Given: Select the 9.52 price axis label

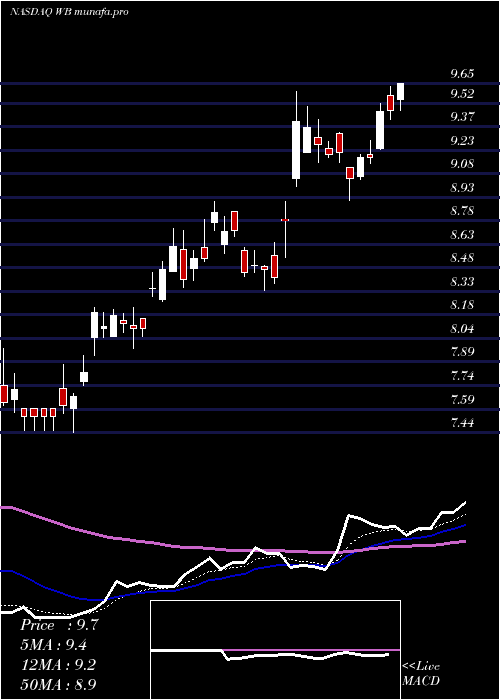Looking at the screenshot, I should [x=462, y=94].
